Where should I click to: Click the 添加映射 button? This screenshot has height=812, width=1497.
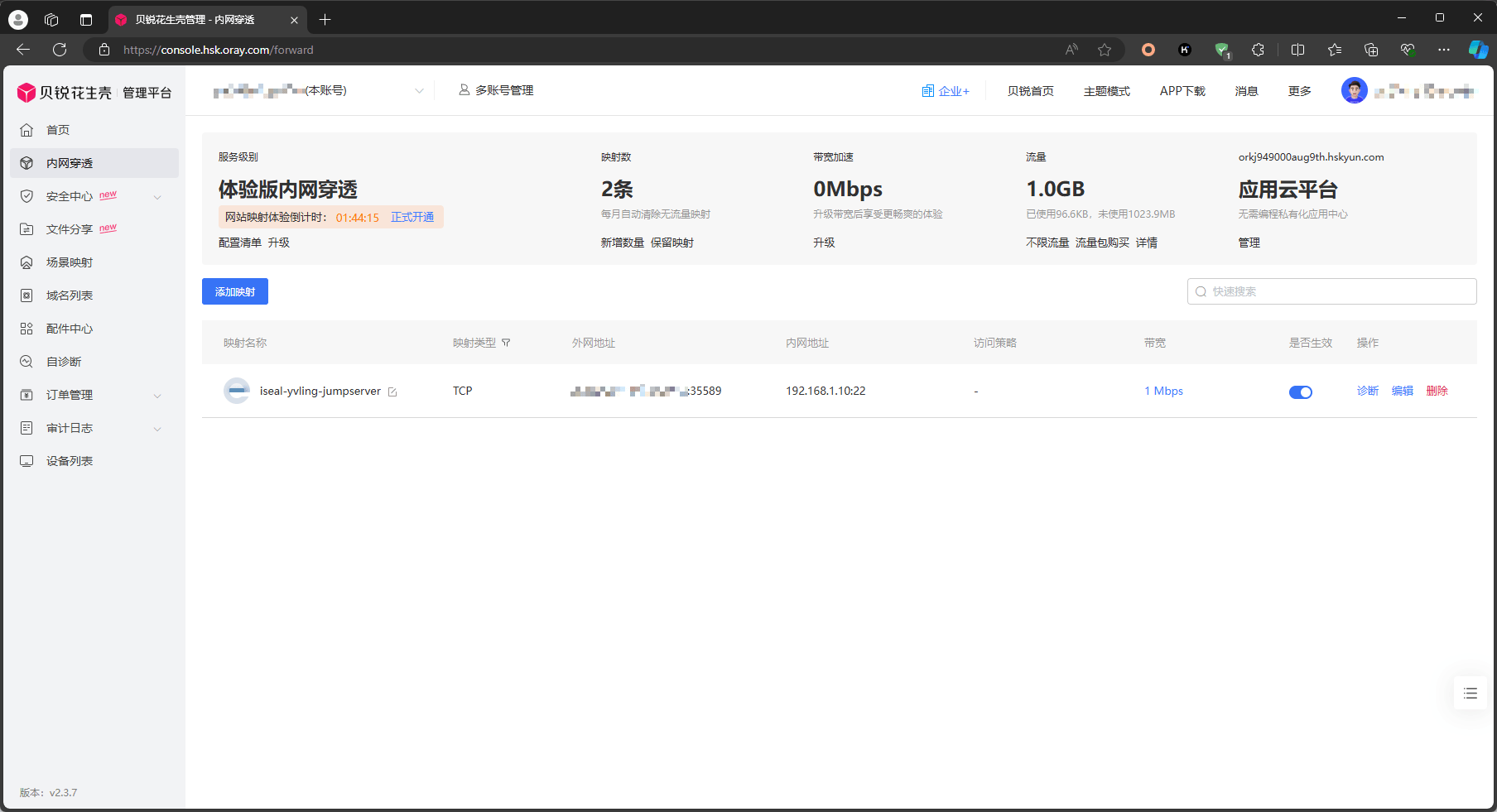235,291
